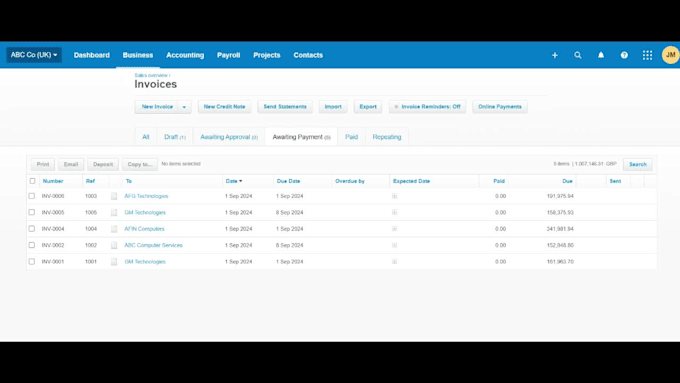Viewport: 680px width, 383px height.
Task: Add expected date for INV-0006
Action: (394, 196)
